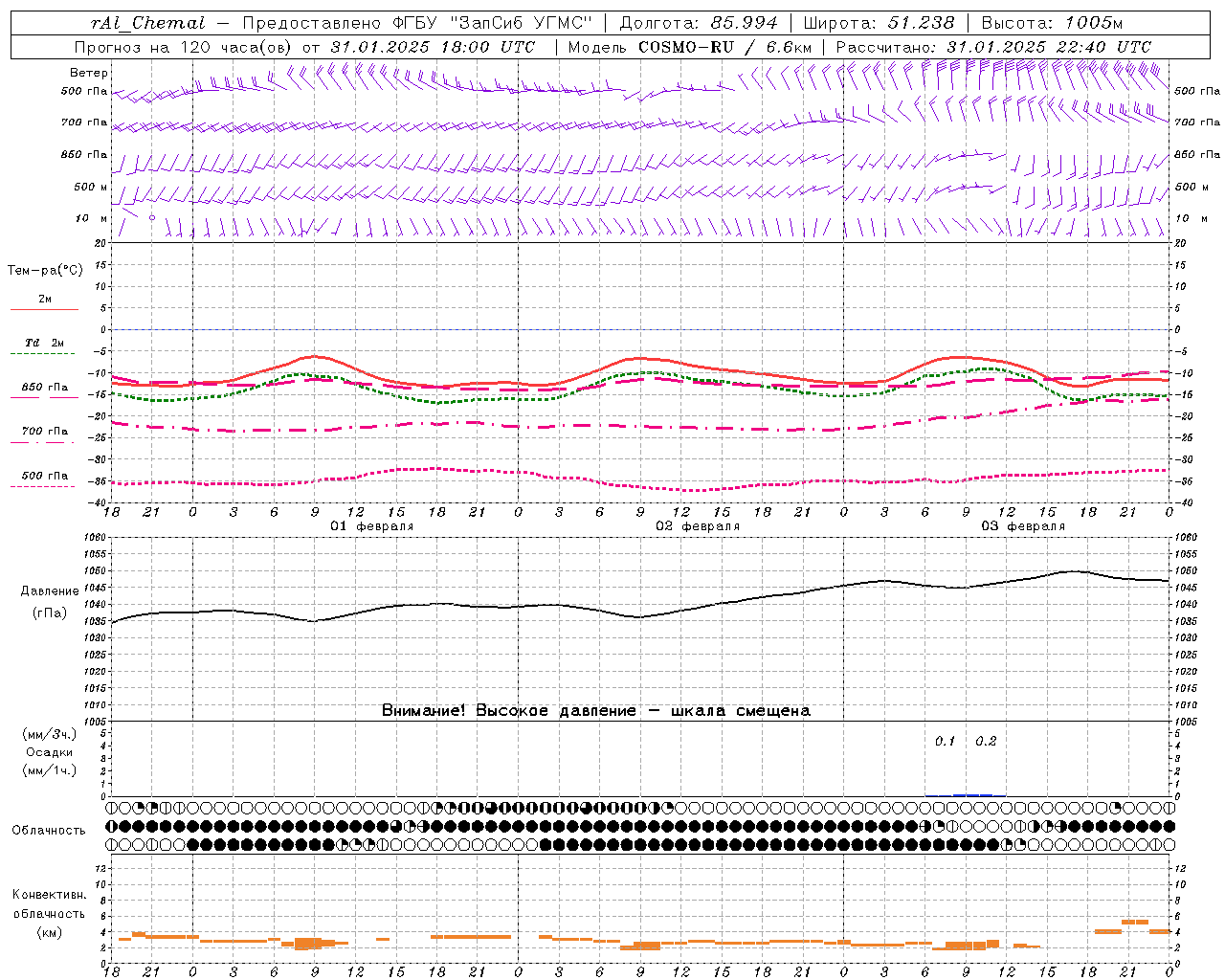1225x980 pixels.
Task: Click '700 гПа' in temperature legend
Action: pyautogui.click(x=44, y=431)
